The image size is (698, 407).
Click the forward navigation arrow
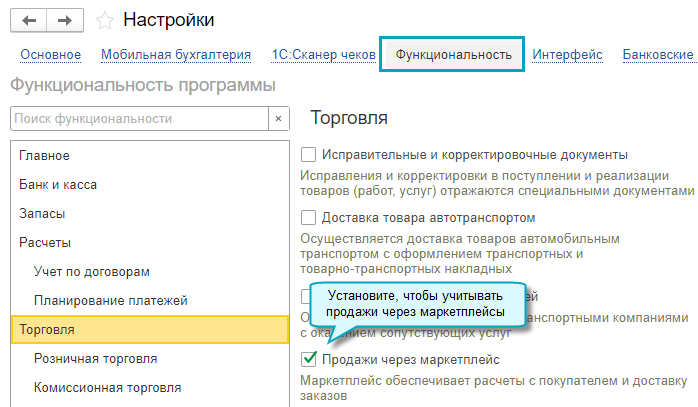[x=66, y=20]
